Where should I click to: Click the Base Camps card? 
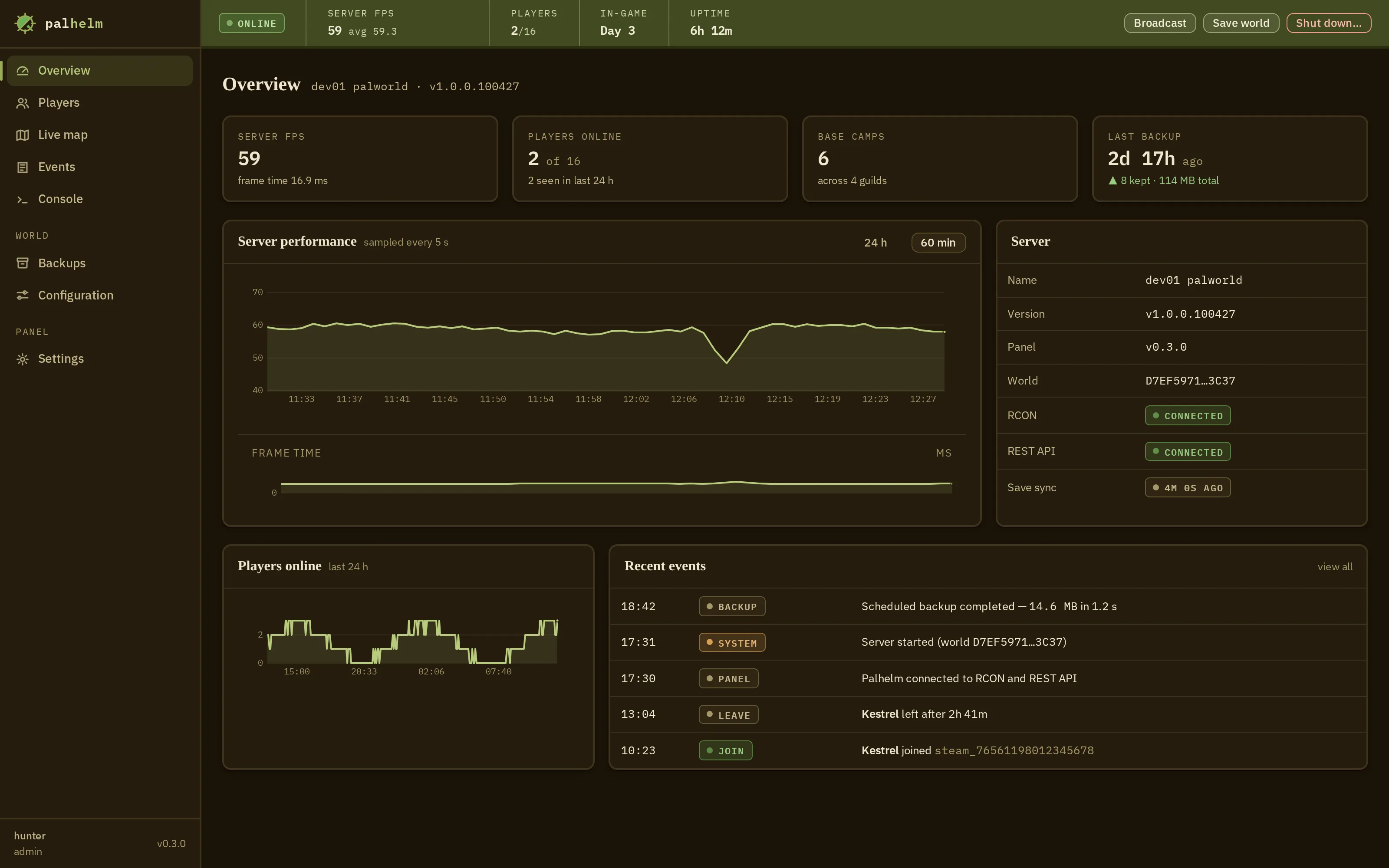[940, 159]
